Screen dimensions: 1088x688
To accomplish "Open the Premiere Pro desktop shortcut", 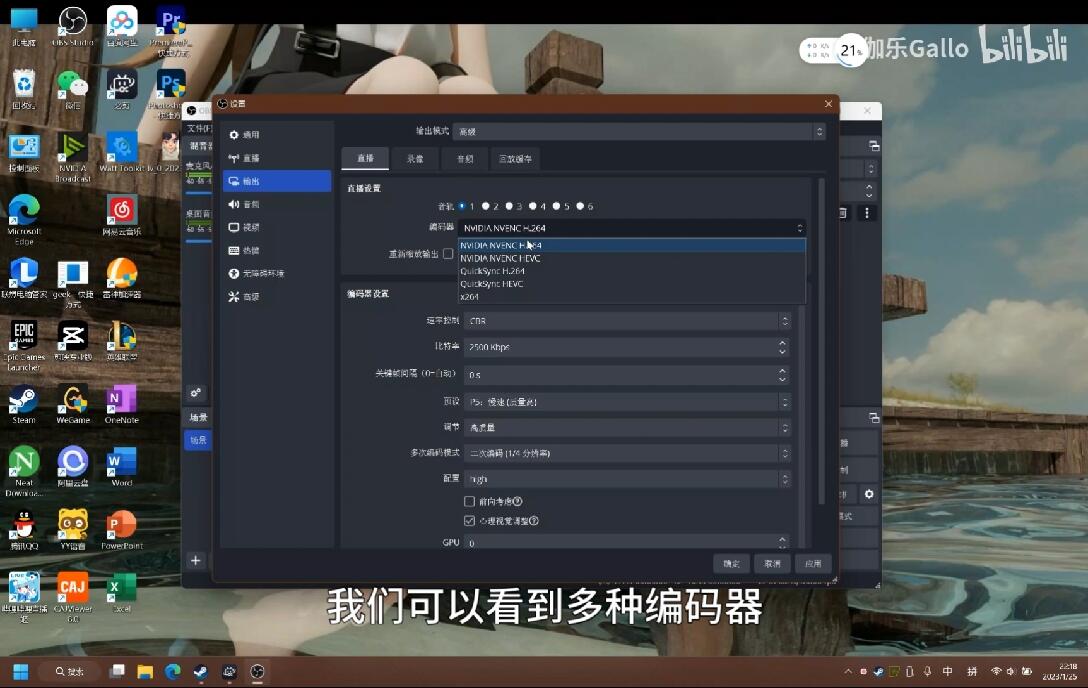I will [171, 29].
